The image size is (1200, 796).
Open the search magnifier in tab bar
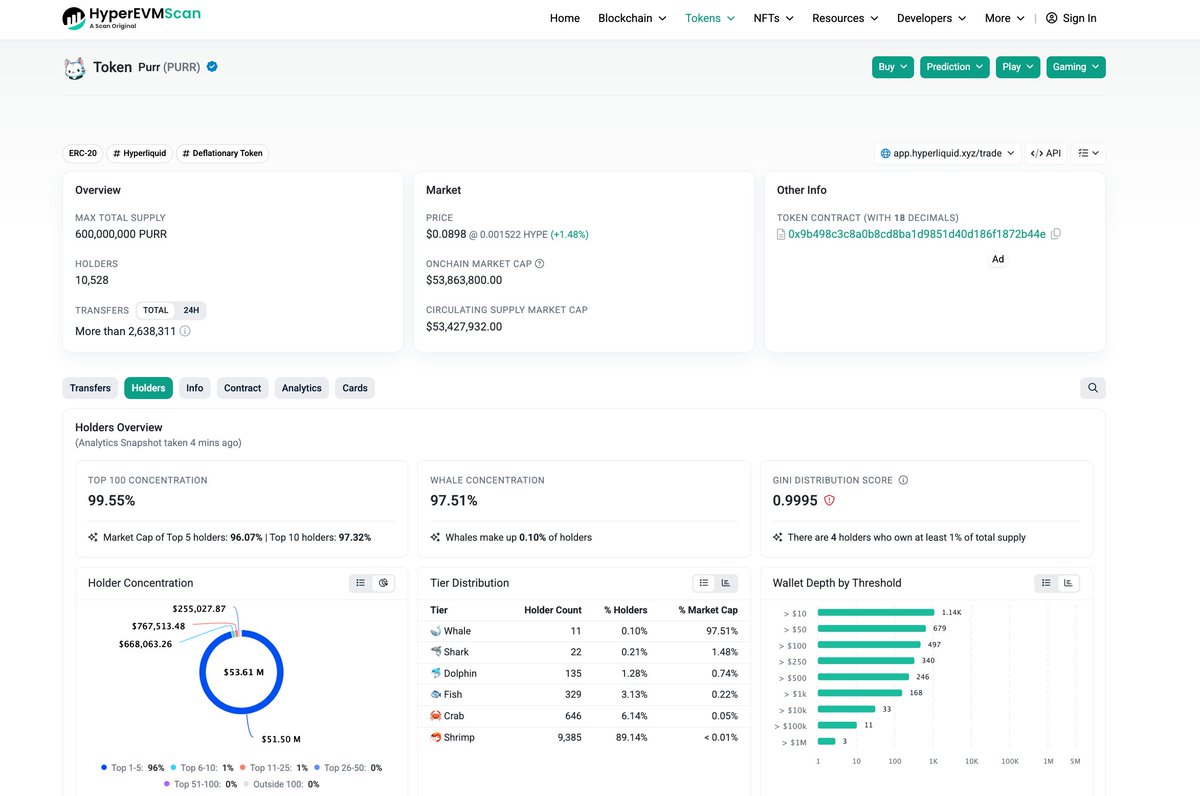coord(1093,388)
